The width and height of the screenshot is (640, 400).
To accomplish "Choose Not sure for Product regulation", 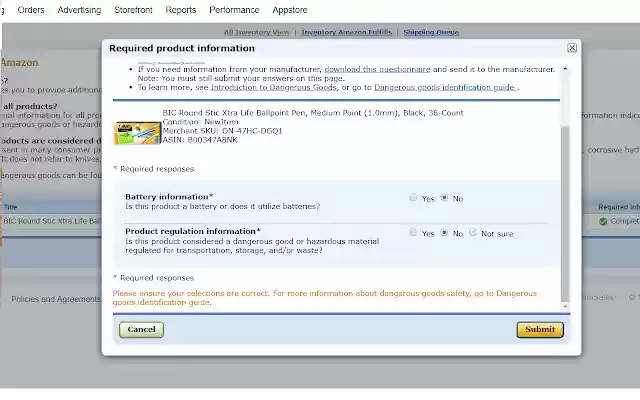I will point(473,233).
